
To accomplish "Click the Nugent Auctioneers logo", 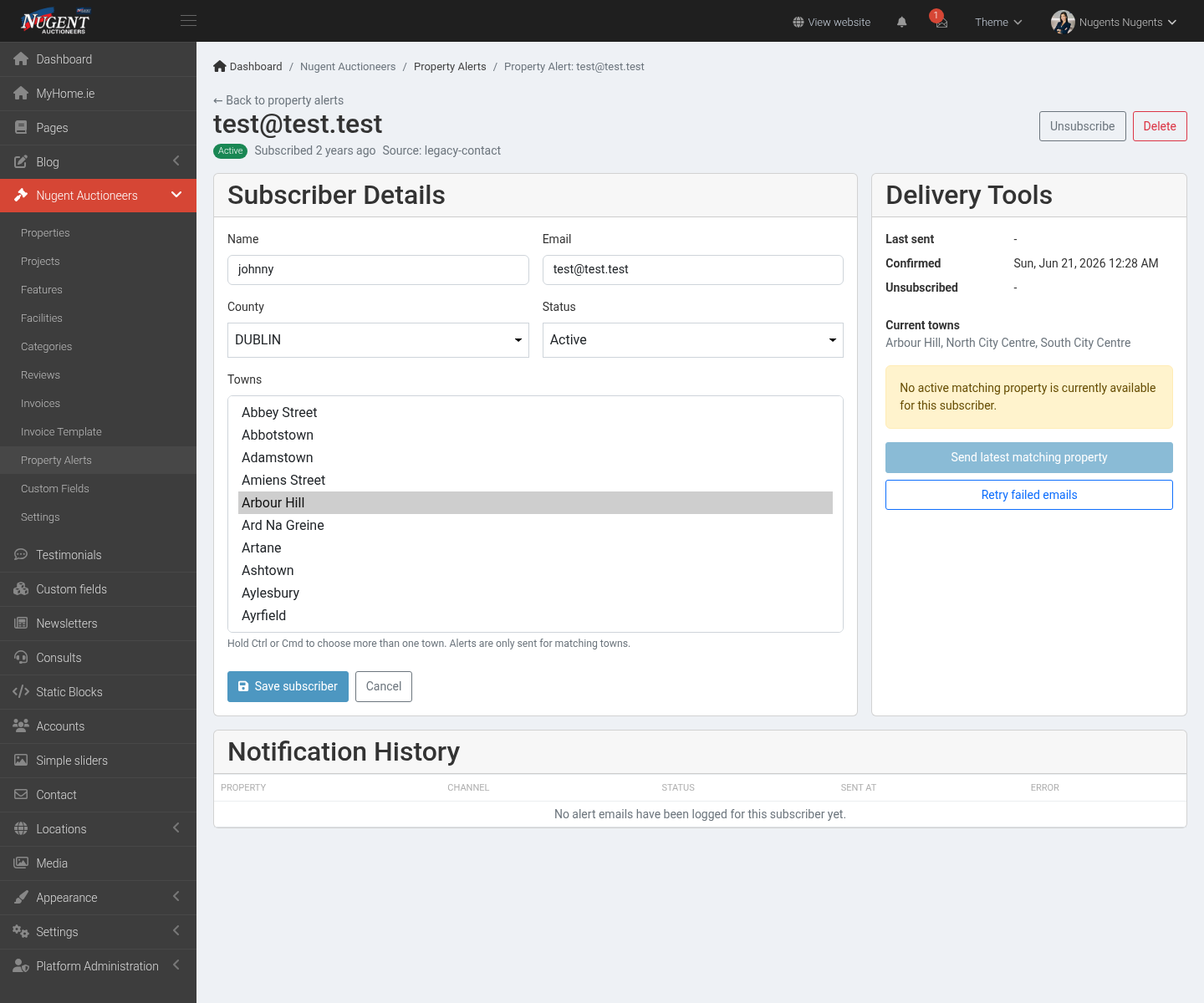I will (x=55, y=21).
